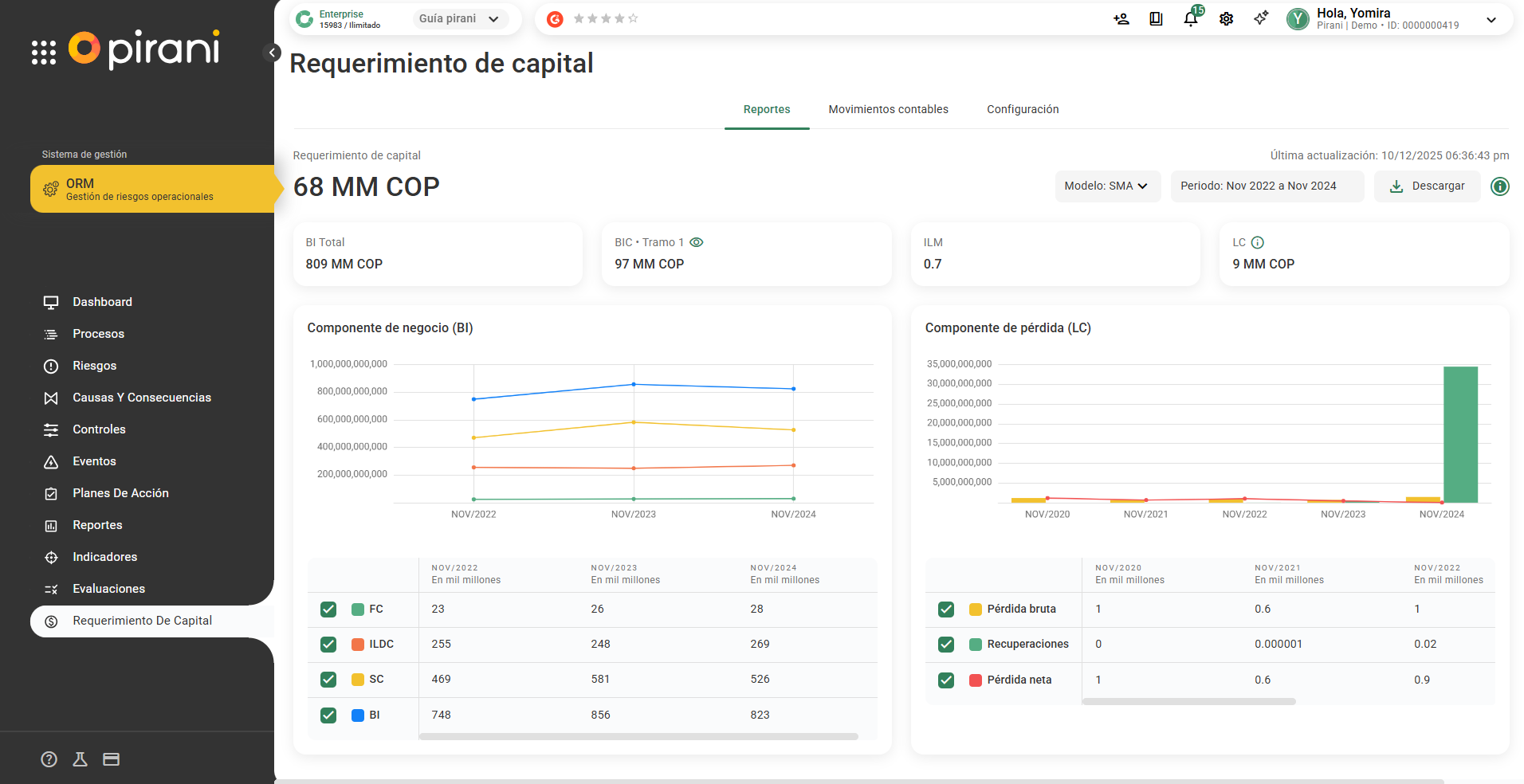Open the notifications bell icon
This screenshot has height=784, width=1524.
(1190, 19)
